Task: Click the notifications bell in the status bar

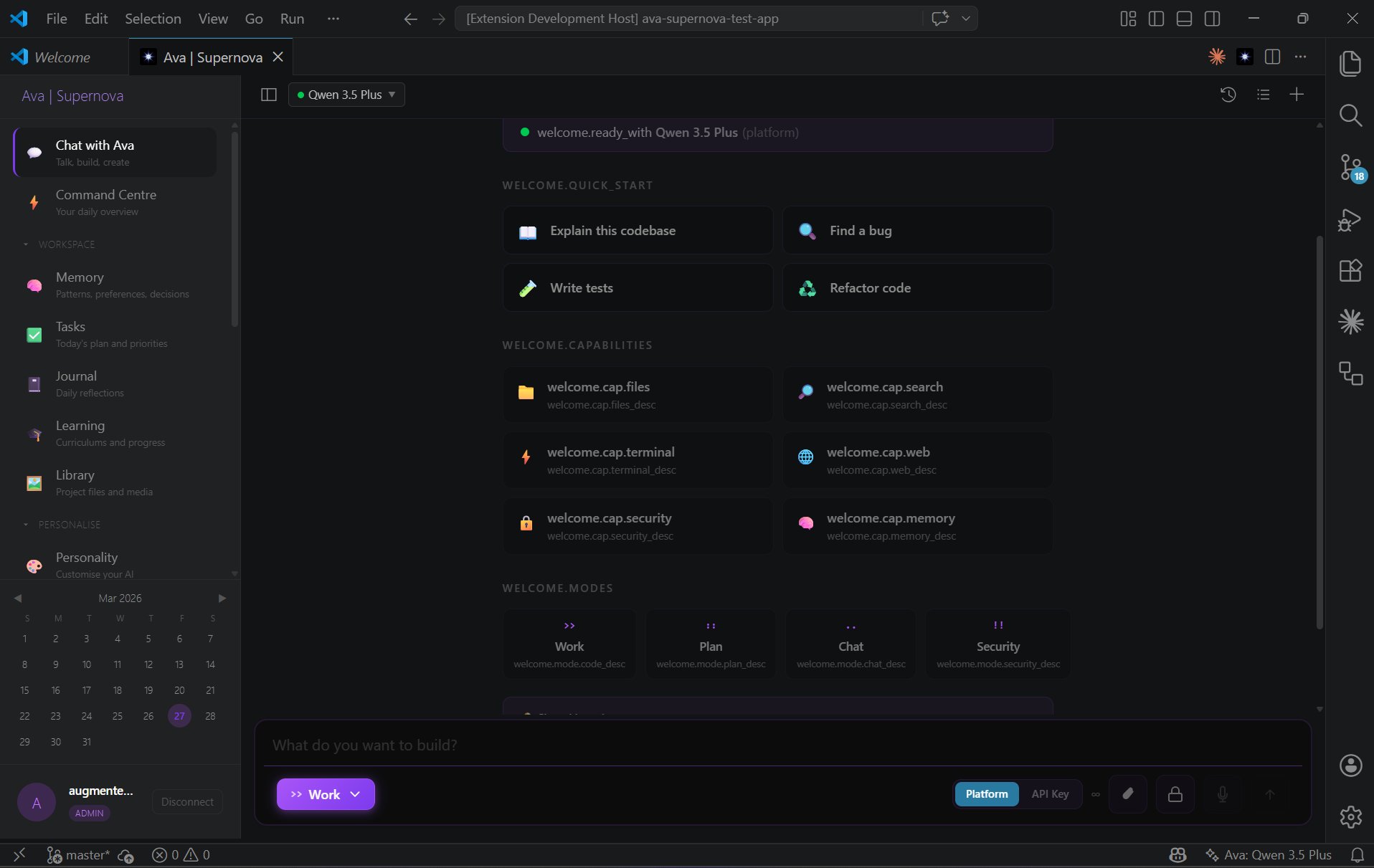Action: 1358,854
